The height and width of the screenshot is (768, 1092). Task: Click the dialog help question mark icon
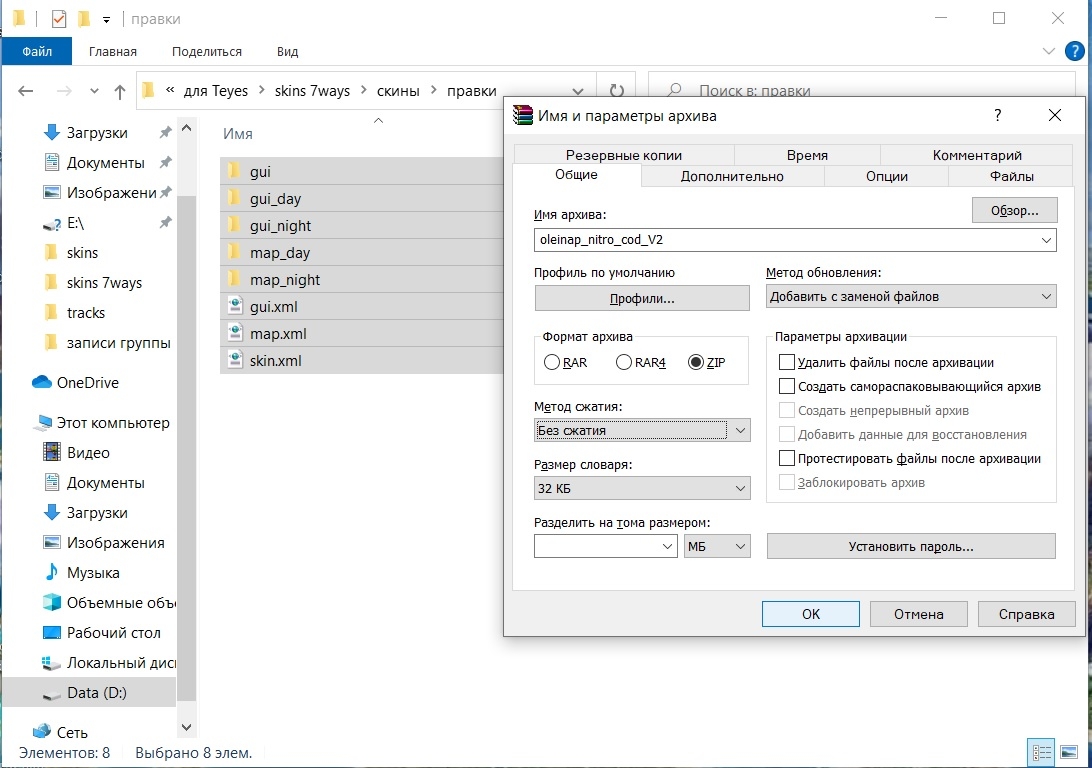click(997, 116)
